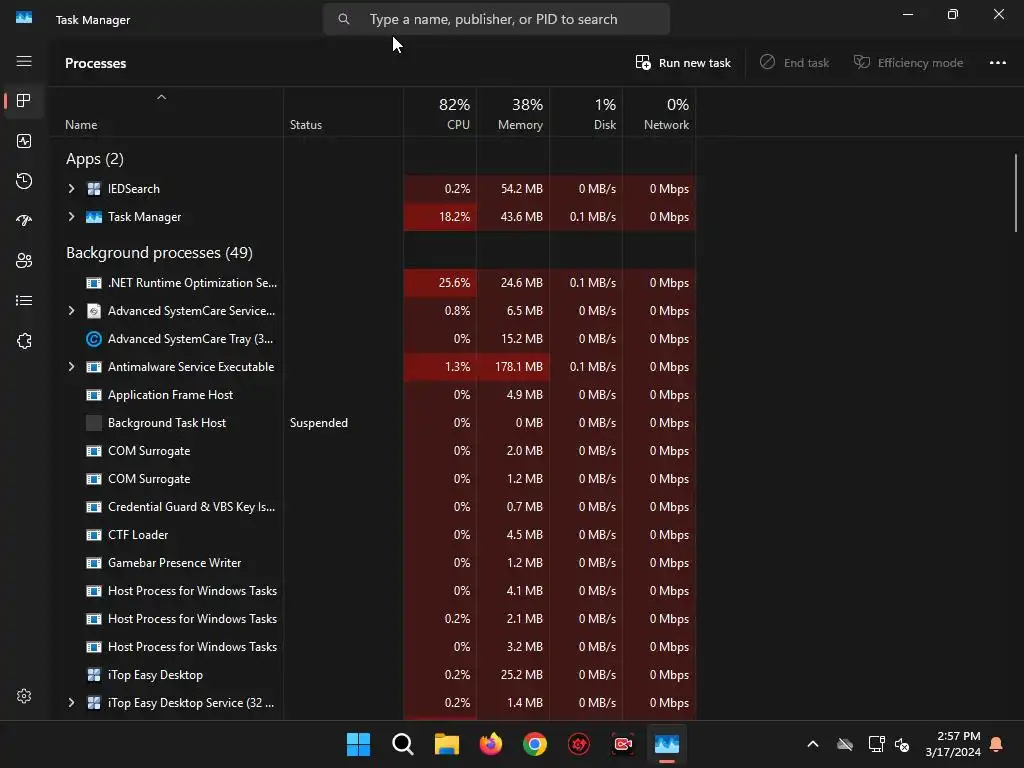This screenshot has width=1024, height=768.
Task: Expand the Task Manager app row
Action: pyautogui.click(x=71, y=217)
